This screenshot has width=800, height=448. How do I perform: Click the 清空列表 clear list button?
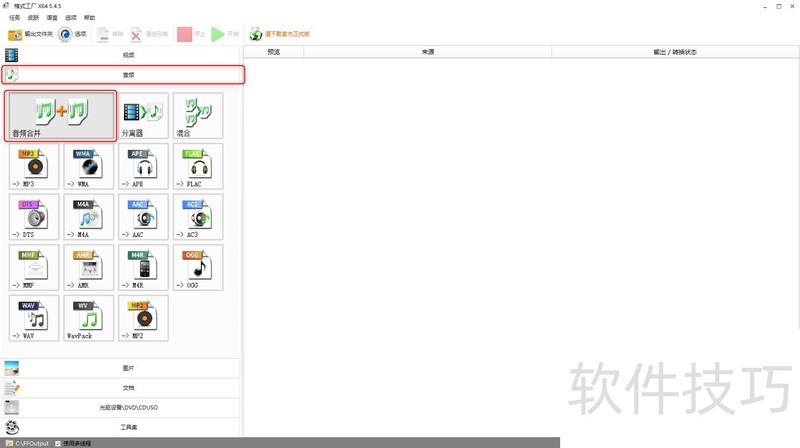tap(149, 34)
